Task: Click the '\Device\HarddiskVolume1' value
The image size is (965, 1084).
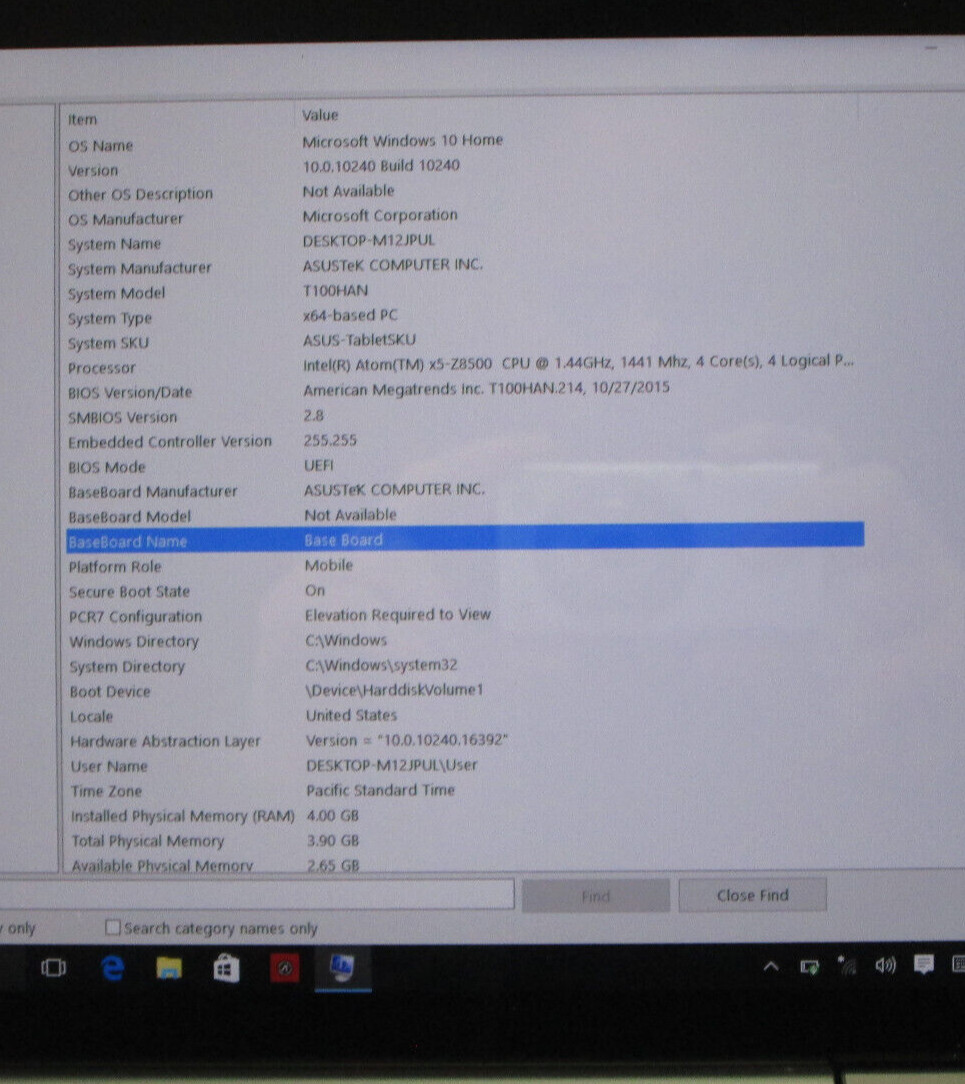Action: click(x=395, y=690)
